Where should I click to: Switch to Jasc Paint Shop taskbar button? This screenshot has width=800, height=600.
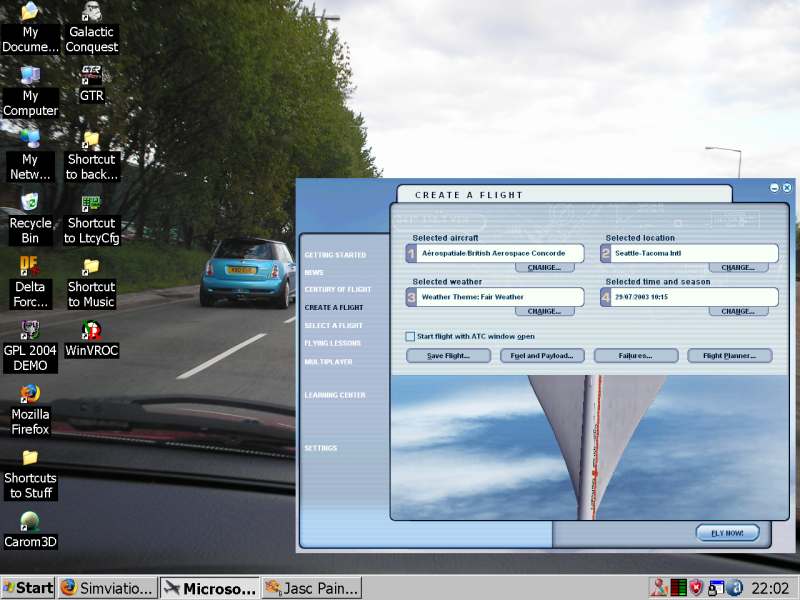(312, 588)
